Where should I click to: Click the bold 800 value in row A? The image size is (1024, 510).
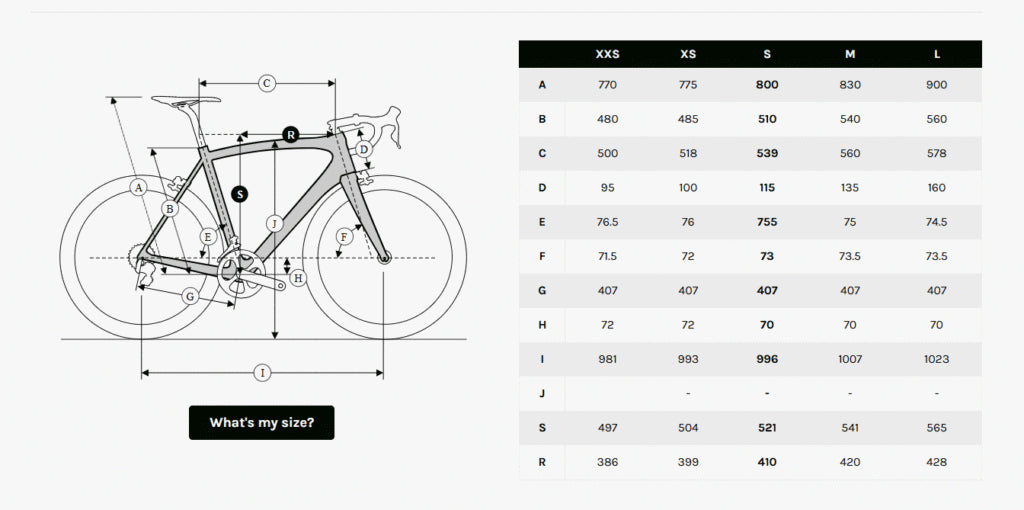pyautogui.click(x=767, y=85)
